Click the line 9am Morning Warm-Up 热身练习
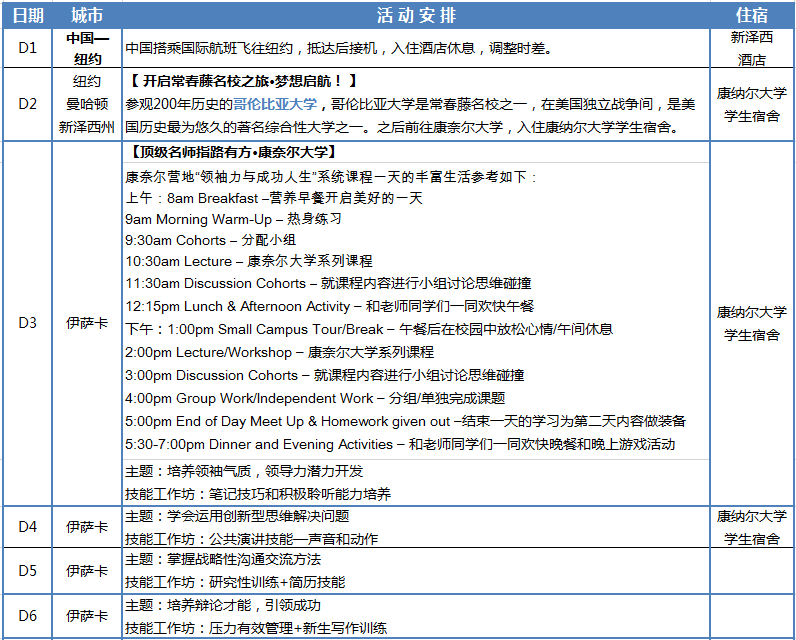The image size is (796, 640). pyautogui.click(x=234, y=219)
